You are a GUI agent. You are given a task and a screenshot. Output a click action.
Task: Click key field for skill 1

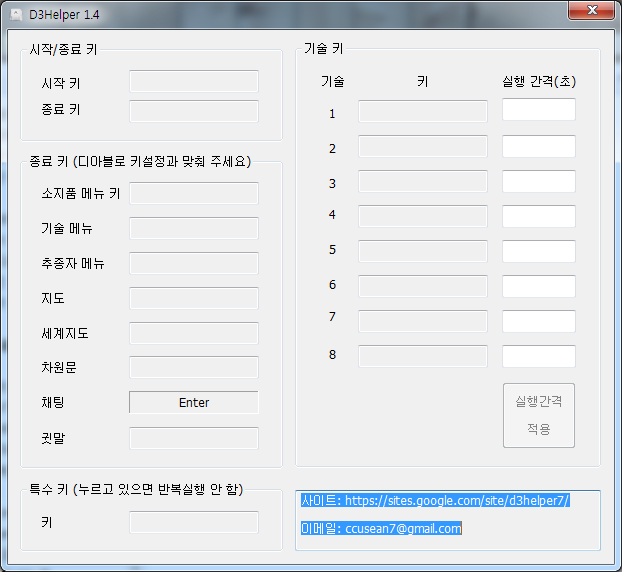423,111
